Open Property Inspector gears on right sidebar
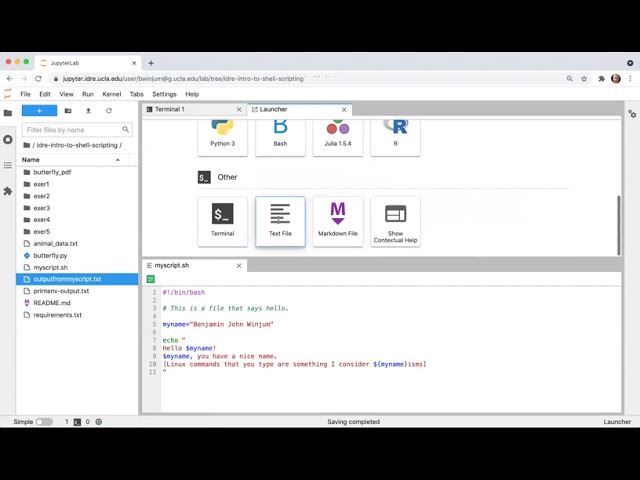The image size is (640, 480). click(x=631, y=113)
